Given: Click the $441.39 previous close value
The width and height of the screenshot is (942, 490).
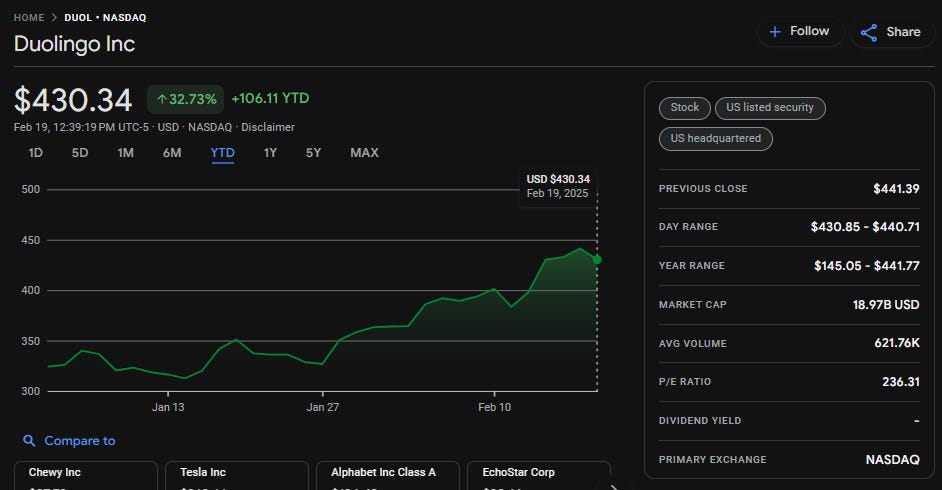Looking at the screenshot, I should (896, 189).
